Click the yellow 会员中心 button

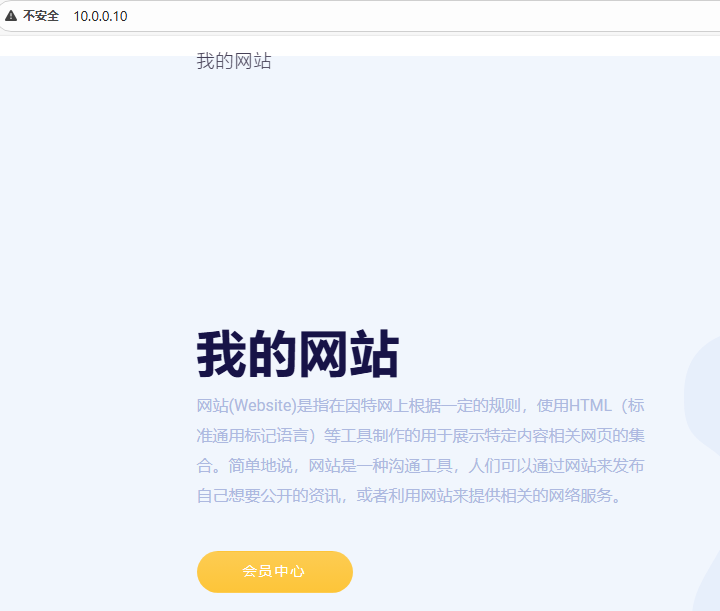[x=275, y=572]
